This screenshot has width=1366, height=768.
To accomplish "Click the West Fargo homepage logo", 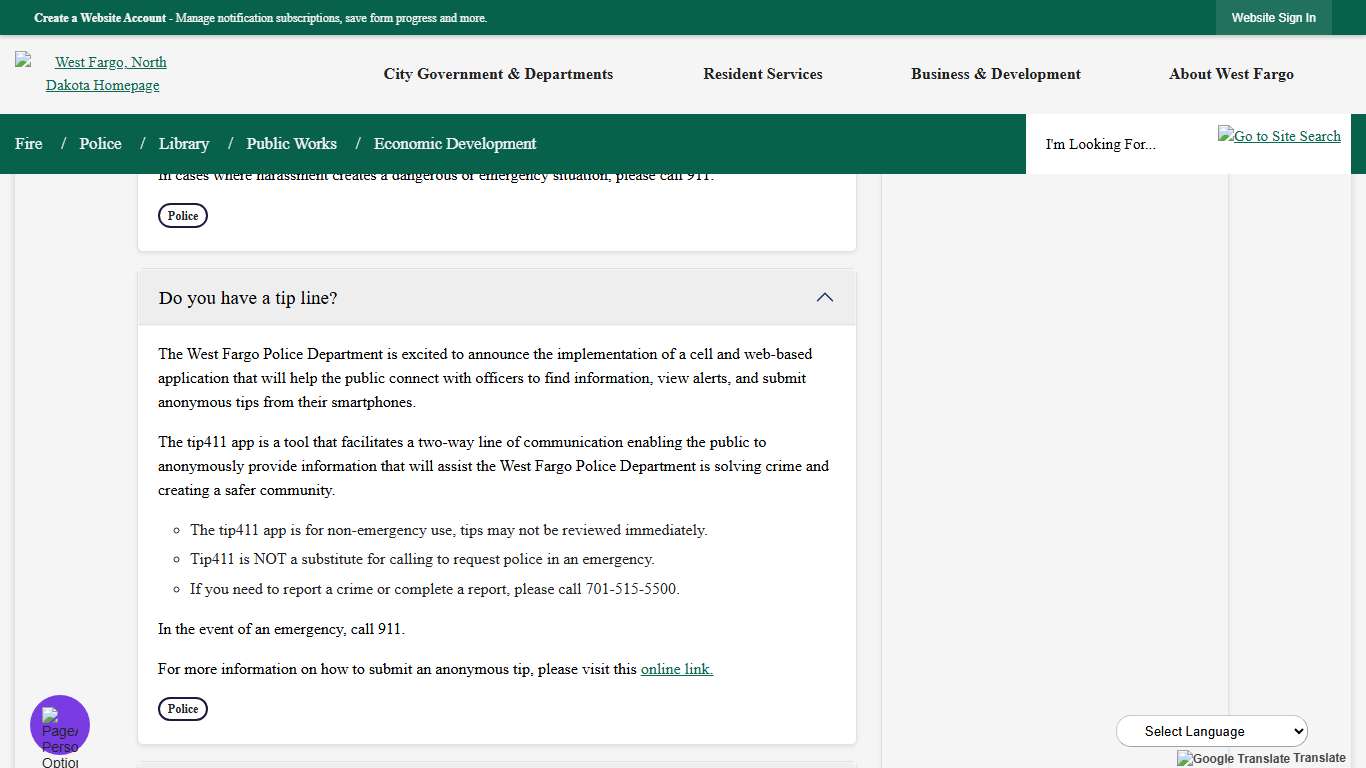I will click(x=102, y=72).
